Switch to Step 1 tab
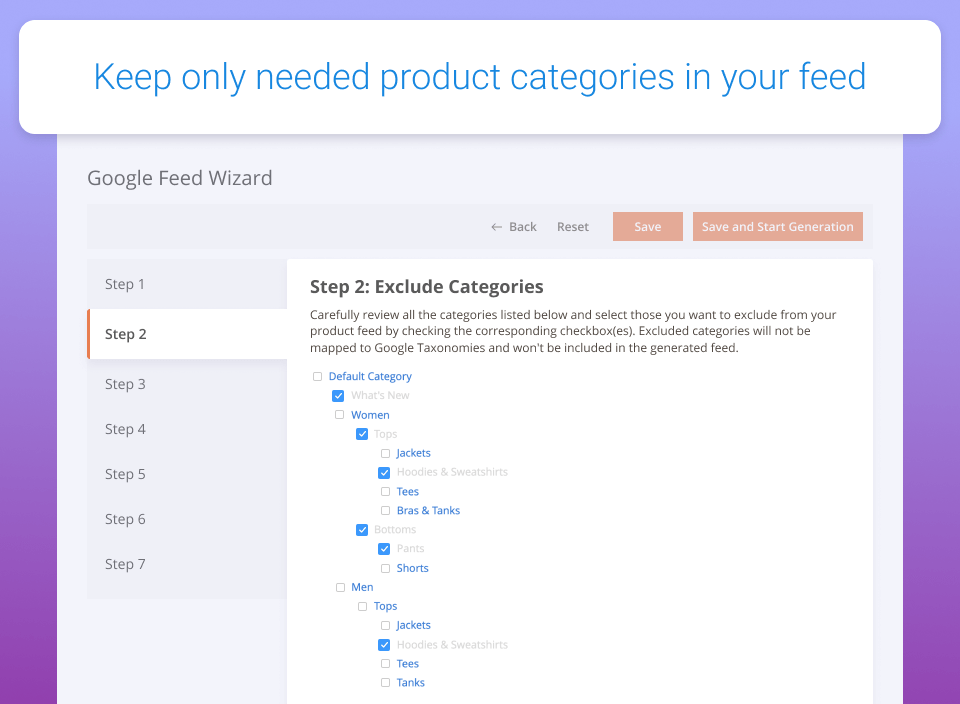The height and width of the screenshot is (704, 960). (x=187, y=284)
